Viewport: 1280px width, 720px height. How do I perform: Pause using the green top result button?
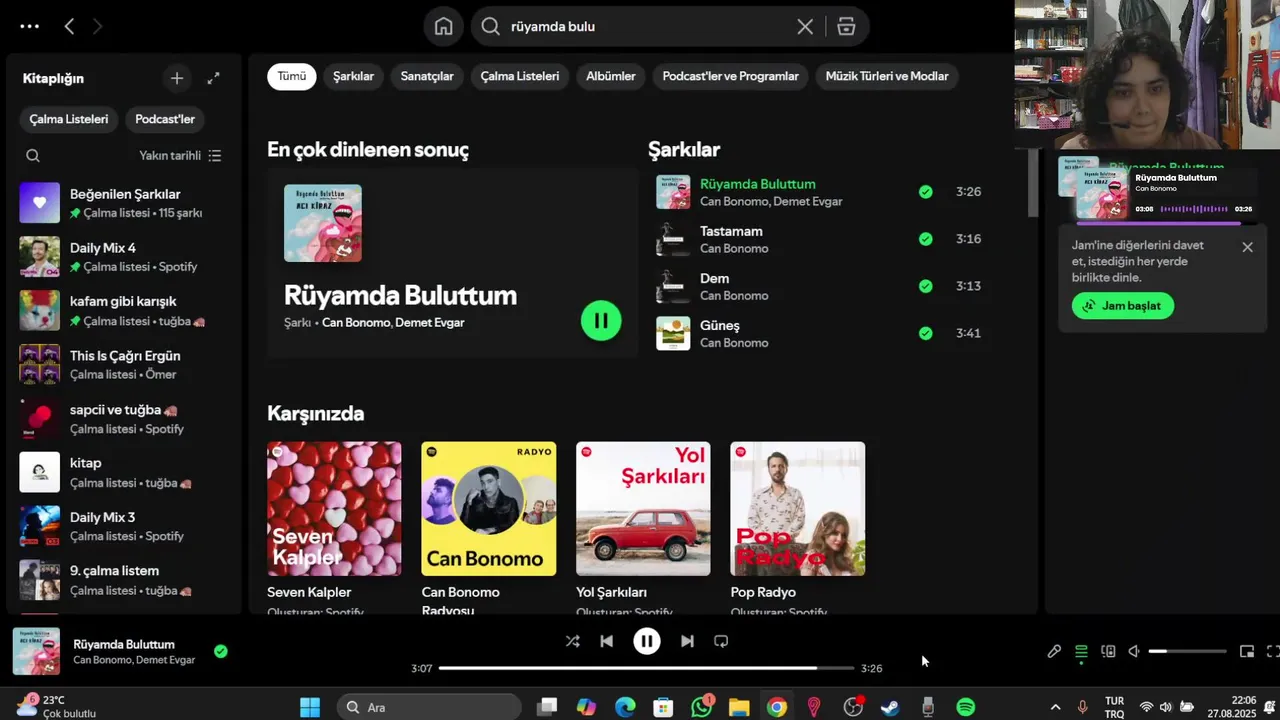click(601, 320)
